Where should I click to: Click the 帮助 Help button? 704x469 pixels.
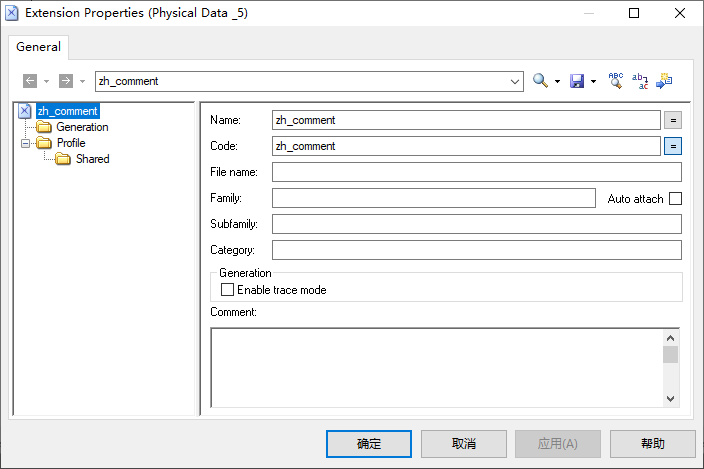(x=653, y=444)
